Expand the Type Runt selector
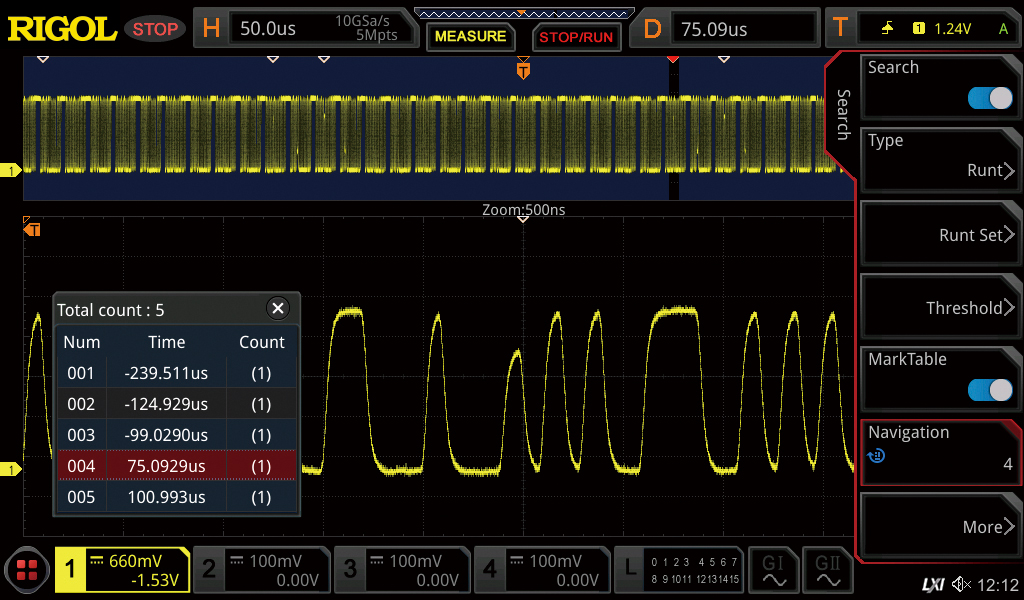The width and height of the screenshot is (1024, 600). pyautogui.click(x=938, y=157)
